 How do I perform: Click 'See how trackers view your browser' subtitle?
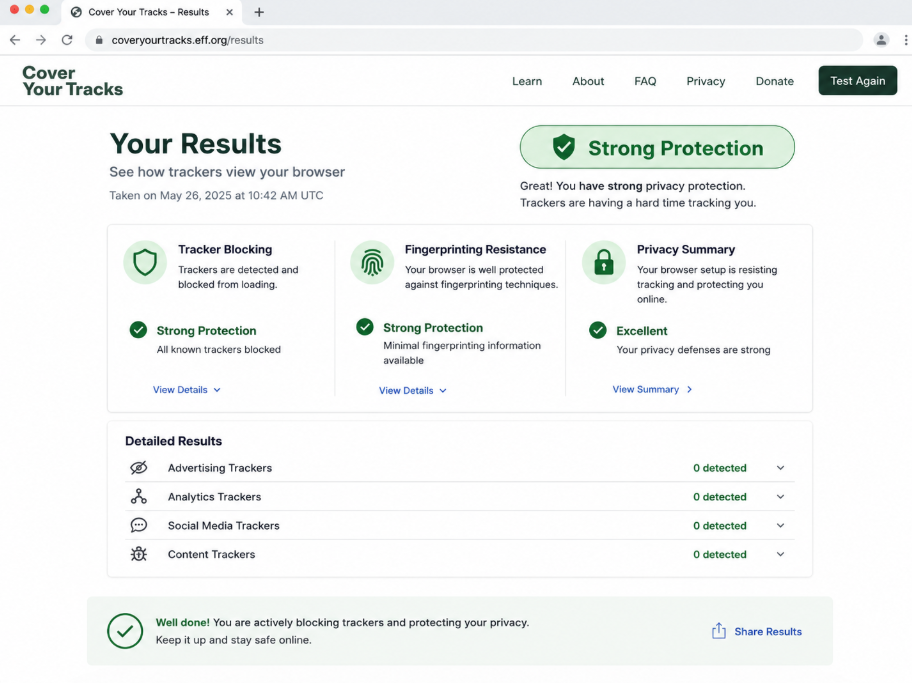[227, 172]
